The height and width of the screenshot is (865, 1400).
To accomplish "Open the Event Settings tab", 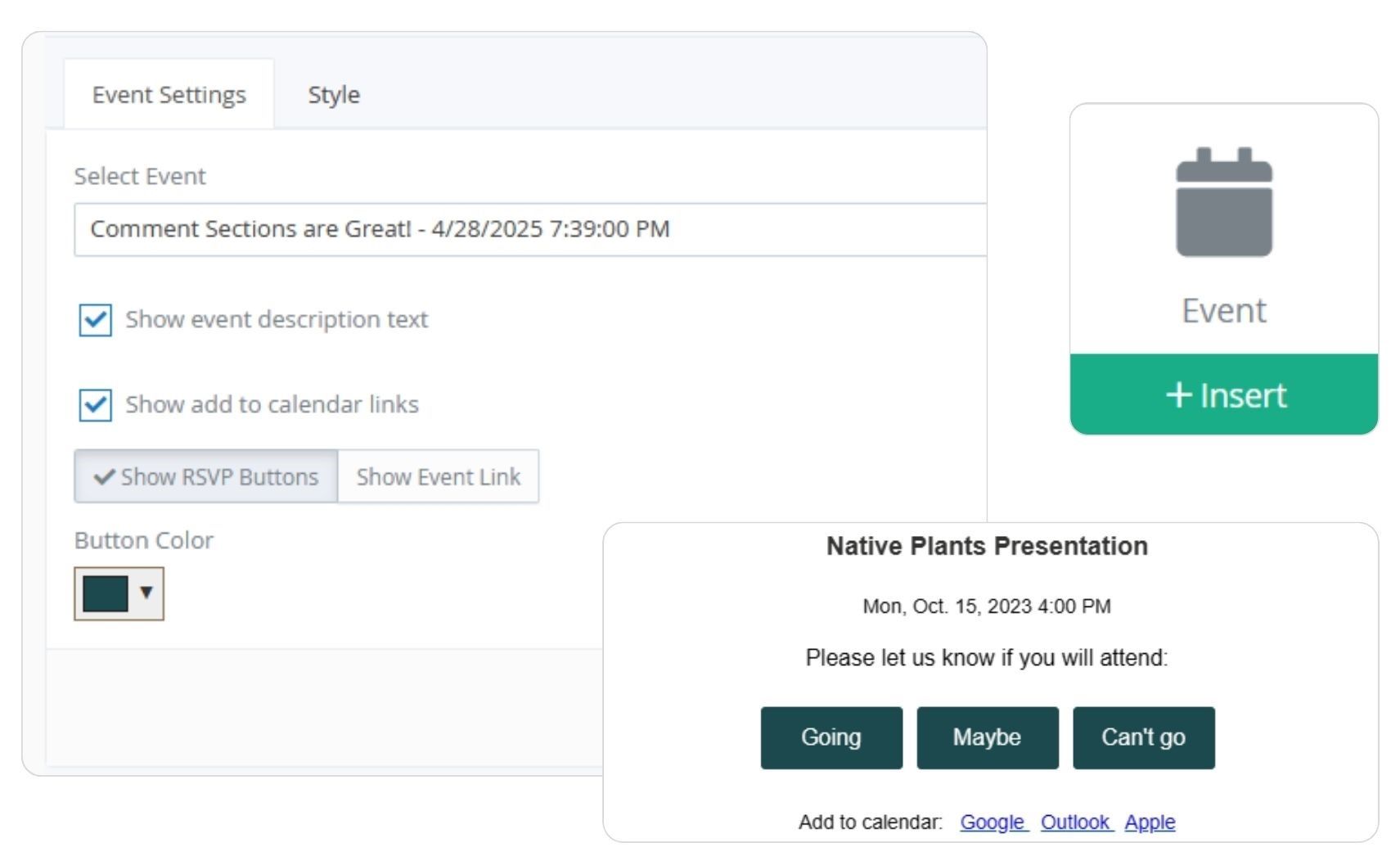I will pyautogui.click(x=169, y=95).
